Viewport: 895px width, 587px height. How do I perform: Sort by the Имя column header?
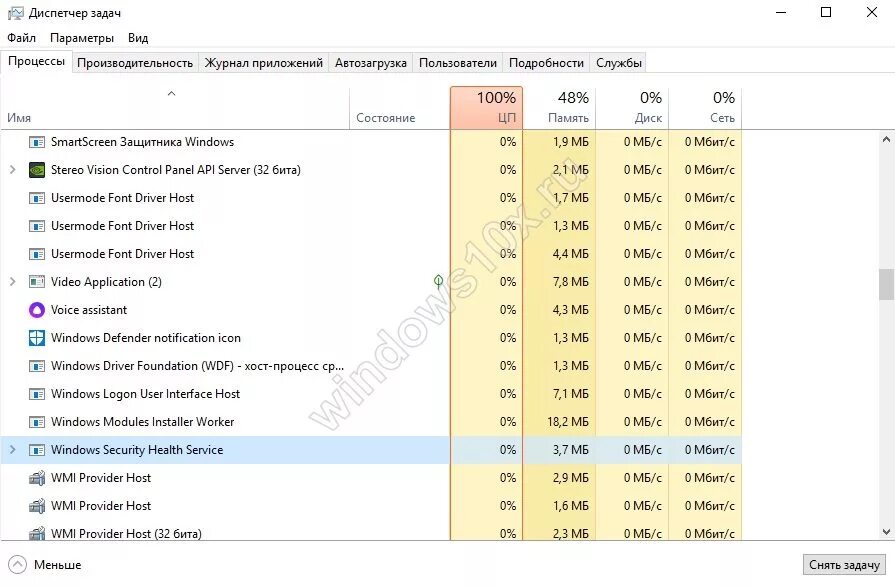[x=175, y=107]
